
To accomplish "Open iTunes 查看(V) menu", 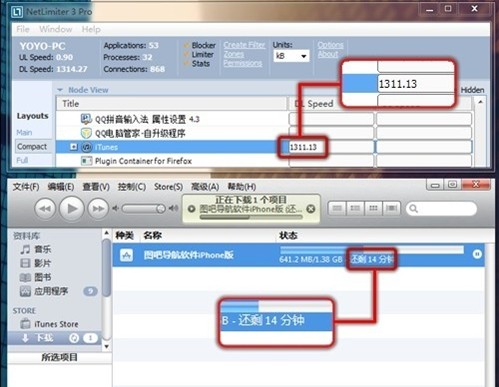I will point(96,187).
